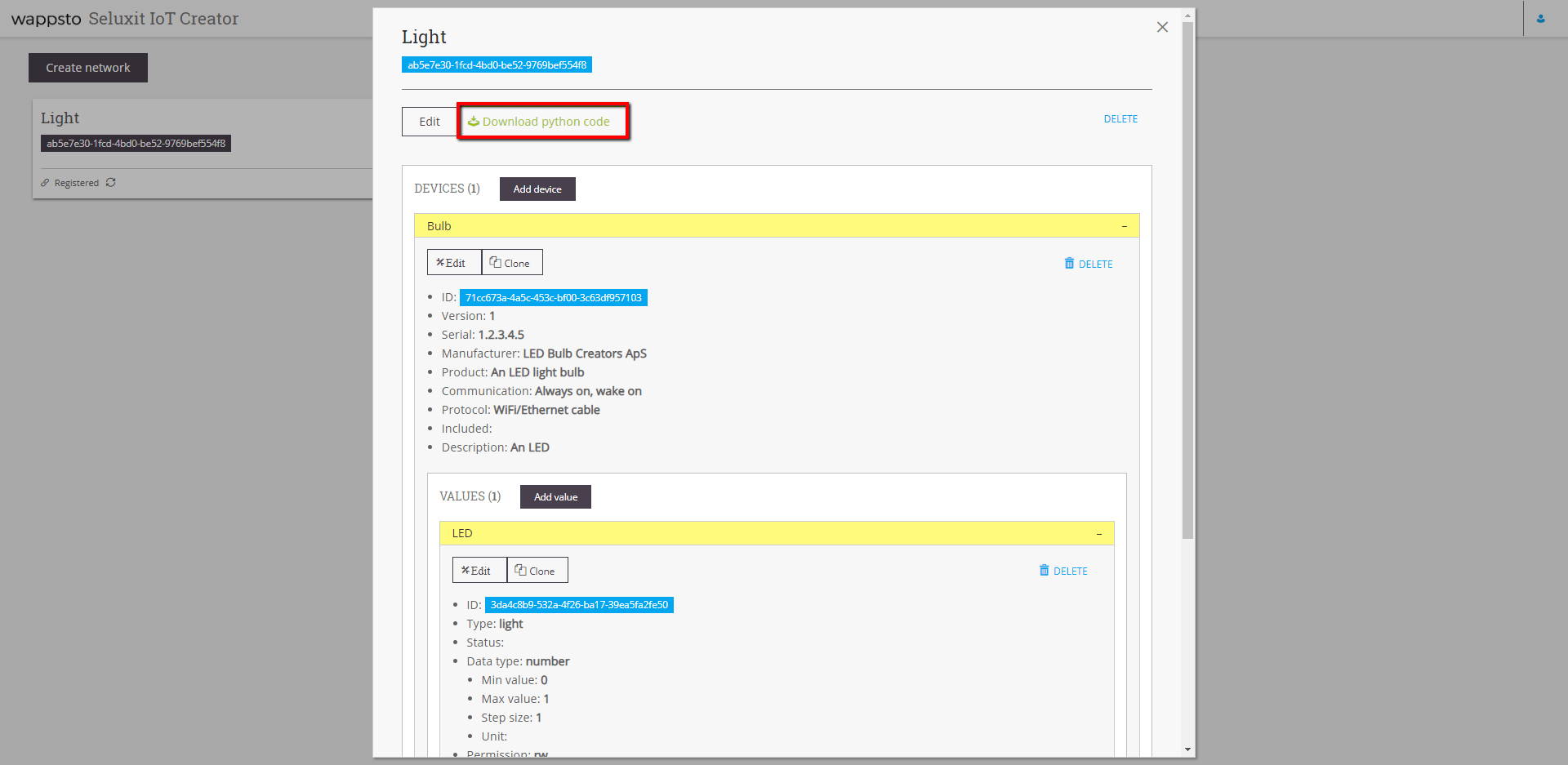This screenshot has width=1568, height=765.
Task: Click the dialog vertical scrollbar thumb
Action: (1187, 280)
